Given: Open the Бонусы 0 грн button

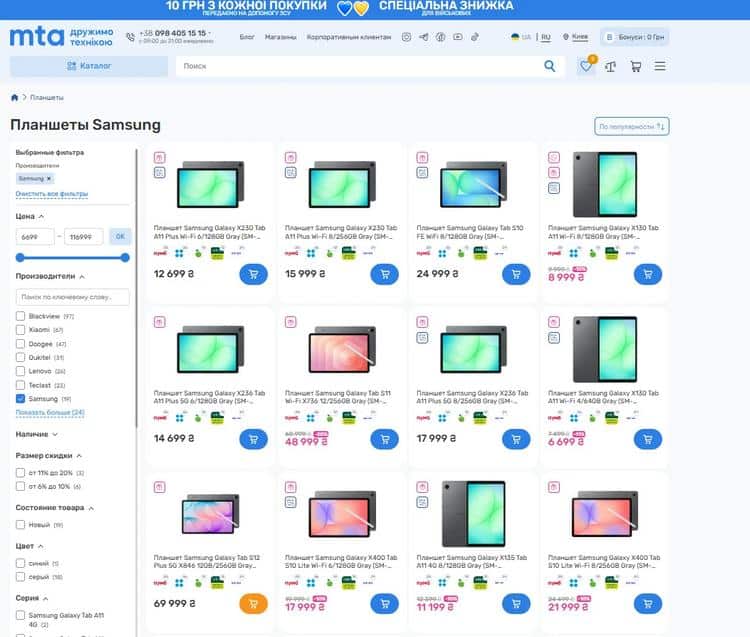Looking at the screenshot, I should [635, 37].
